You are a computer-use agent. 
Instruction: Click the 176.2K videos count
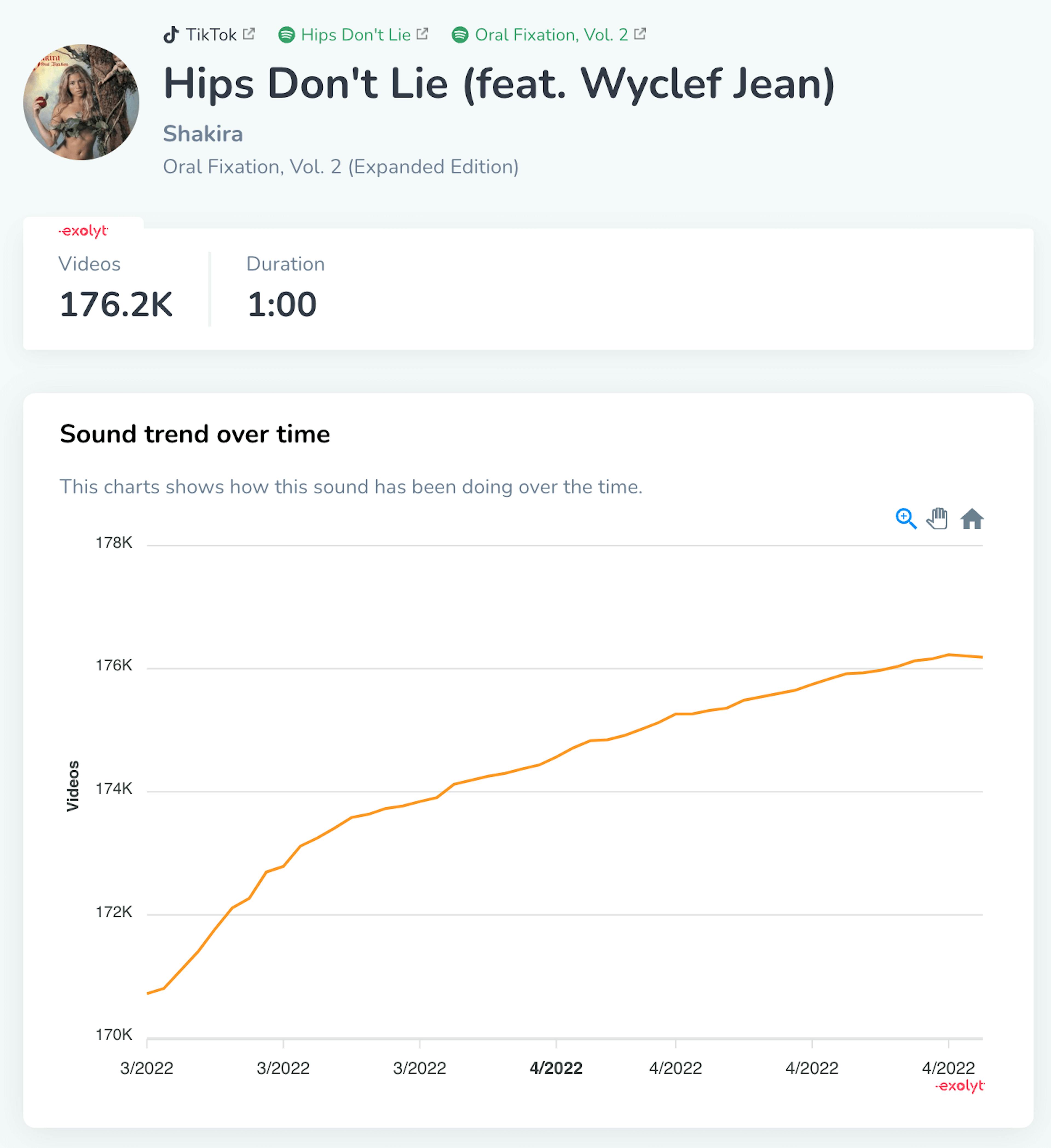(116, 304)
